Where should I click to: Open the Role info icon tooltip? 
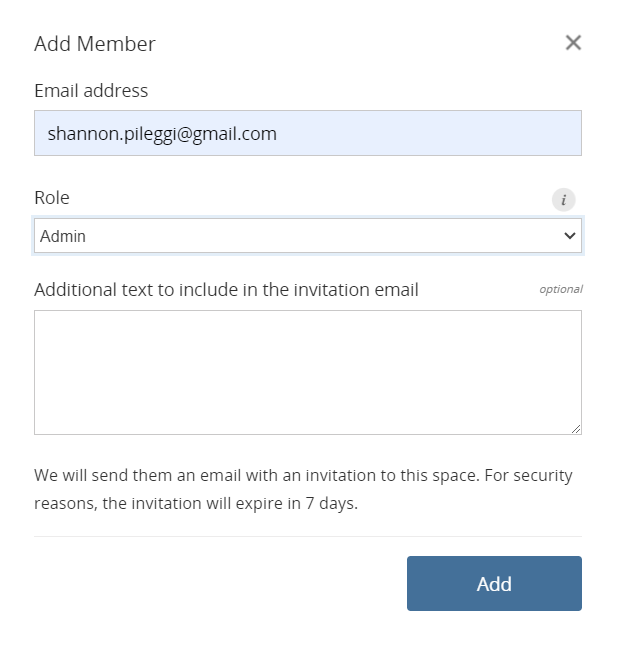(563, 200)
